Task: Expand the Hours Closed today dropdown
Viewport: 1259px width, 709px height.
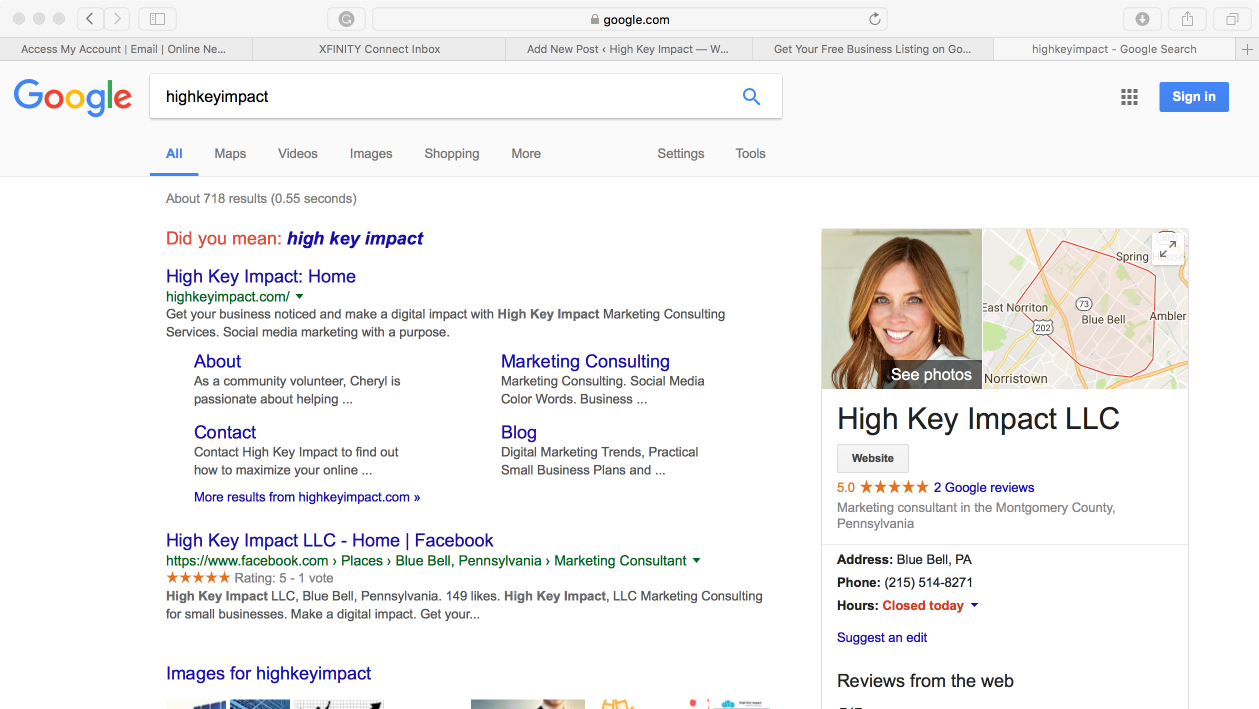Action: pos(974,606)
